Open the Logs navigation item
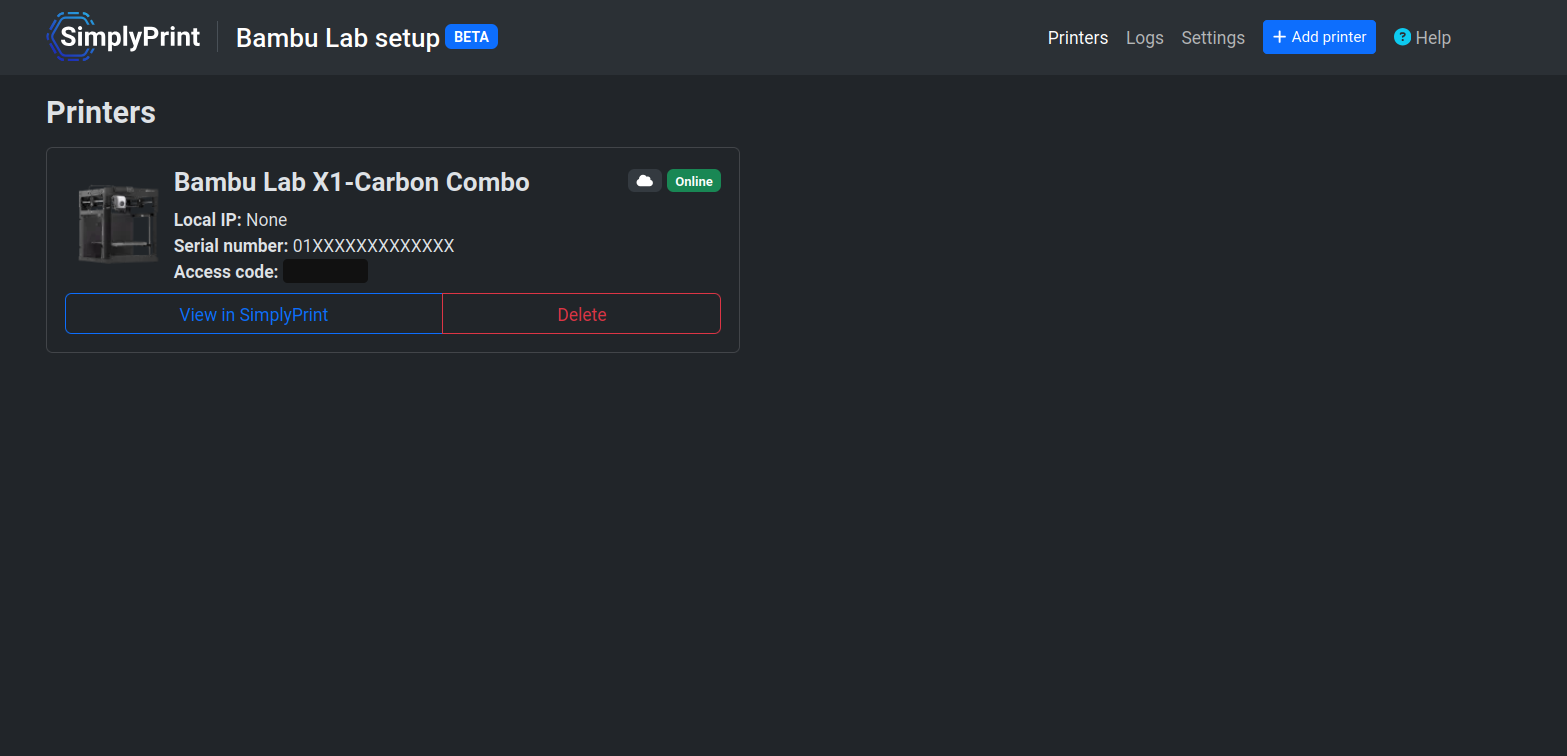 (x=1145, y=38)
